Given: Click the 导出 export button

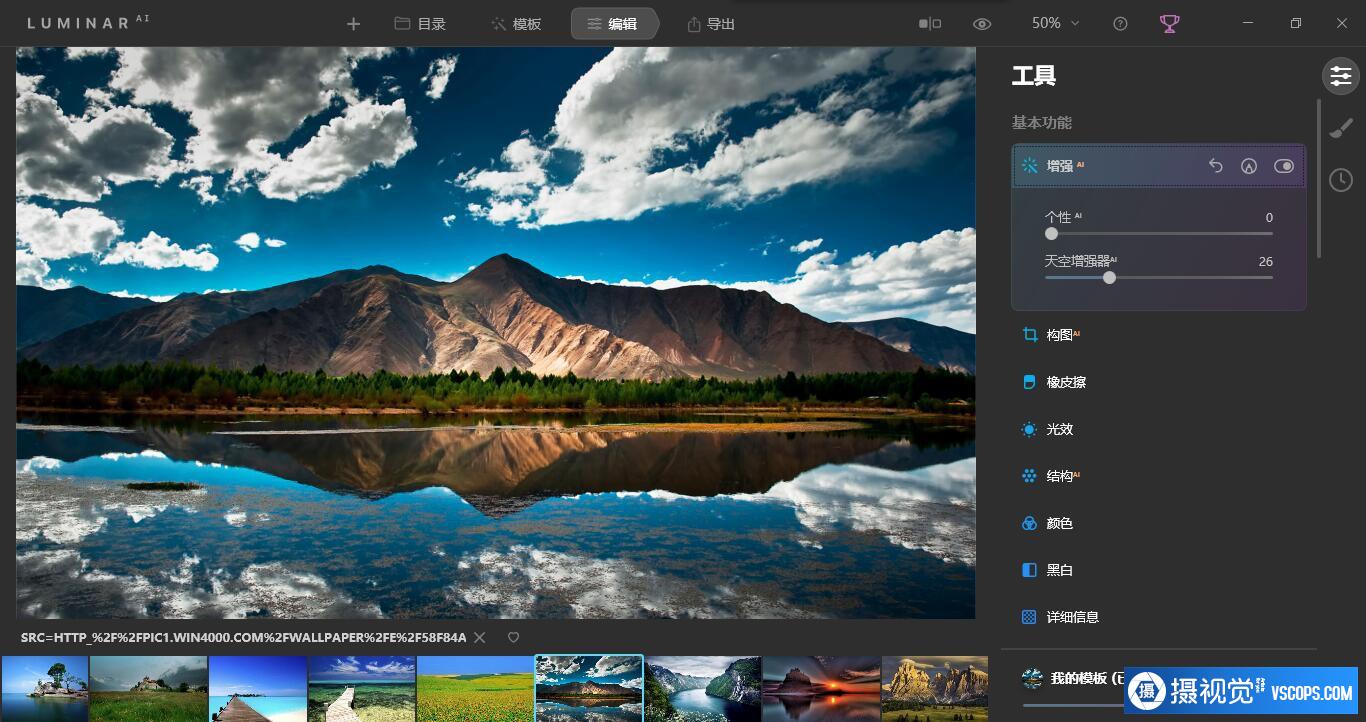Looking at the screenshot, I should click(x=711, y=24).
